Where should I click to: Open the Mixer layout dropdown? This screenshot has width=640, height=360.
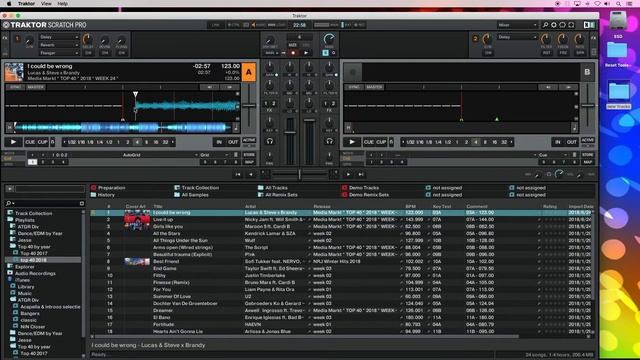pos(517,25)
